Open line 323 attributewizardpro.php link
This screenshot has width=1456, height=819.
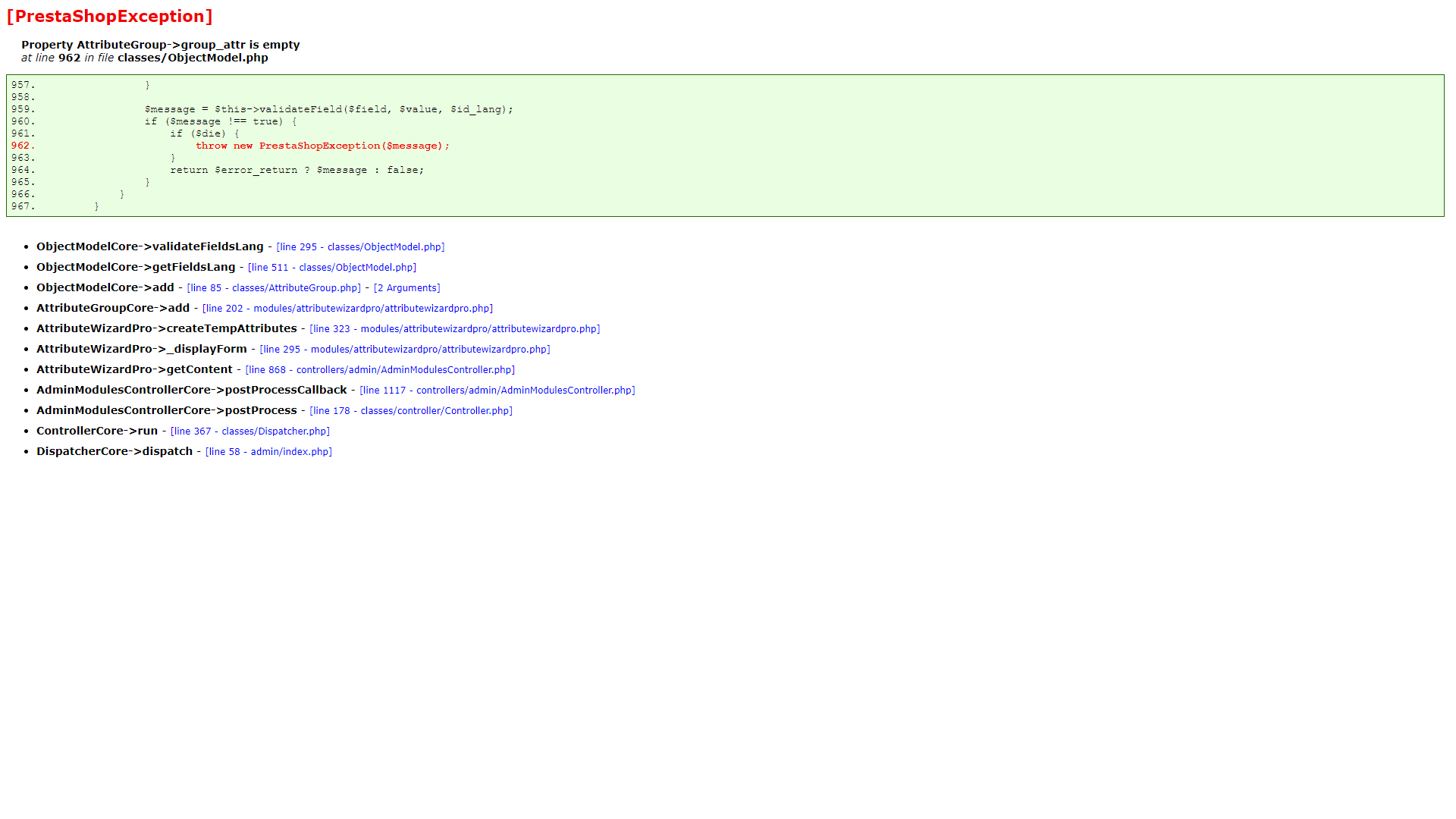coord(454,329)
